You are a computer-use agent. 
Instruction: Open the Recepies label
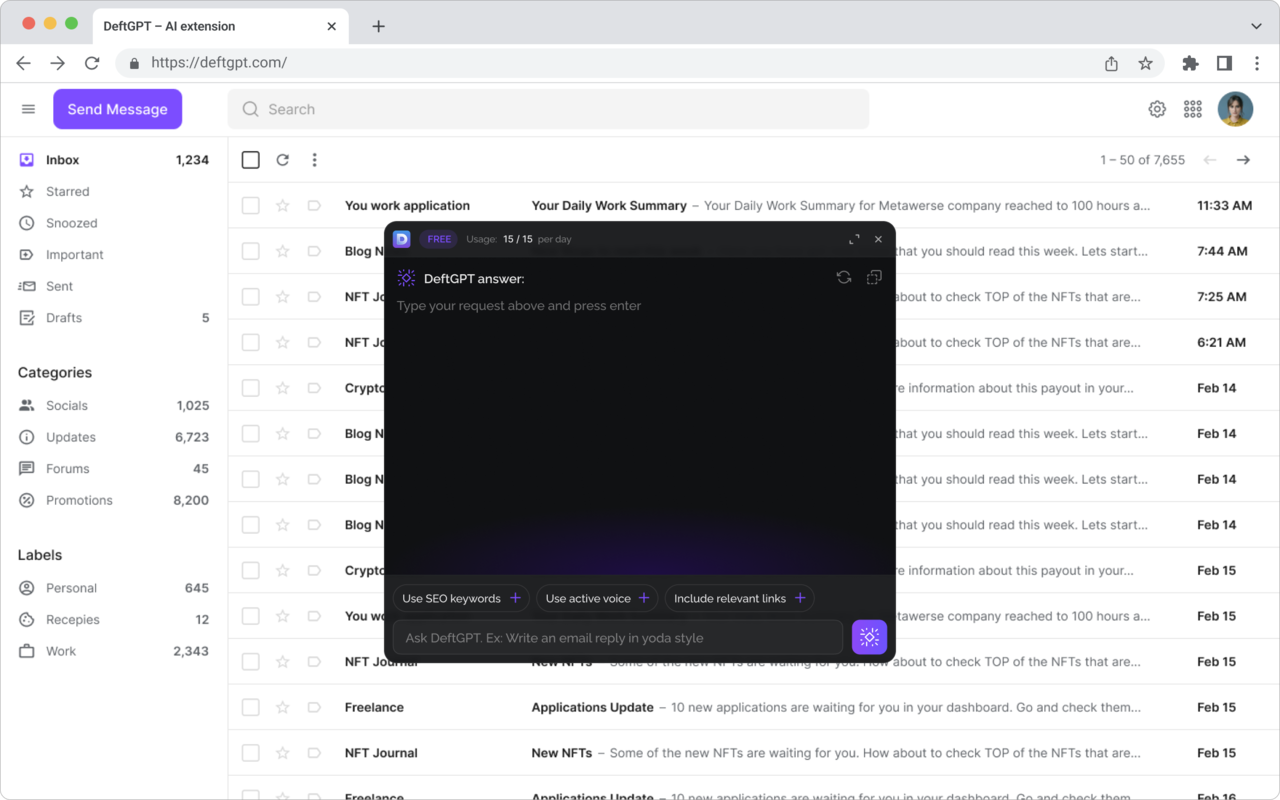pos(114,619)
